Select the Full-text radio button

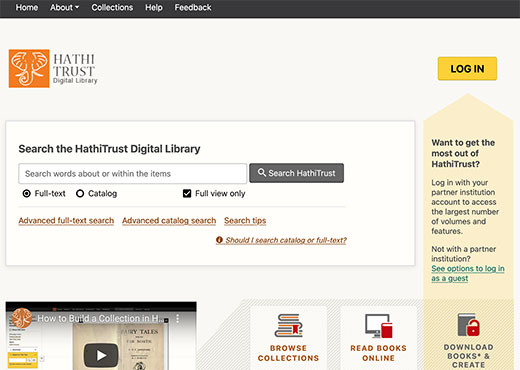tap(26, 193)
